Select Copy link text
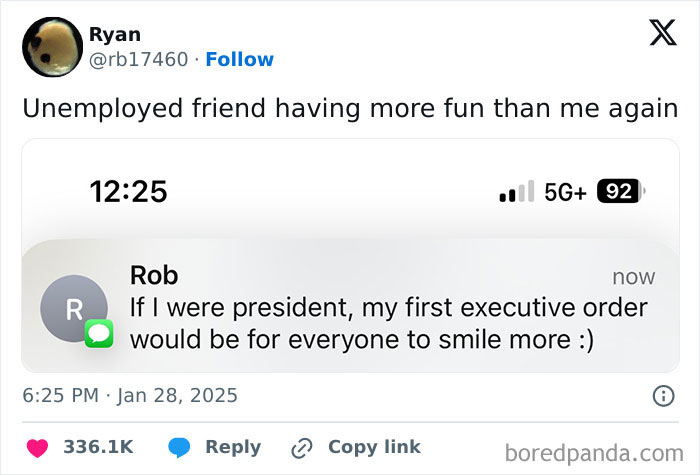 [x=374, y=447]
